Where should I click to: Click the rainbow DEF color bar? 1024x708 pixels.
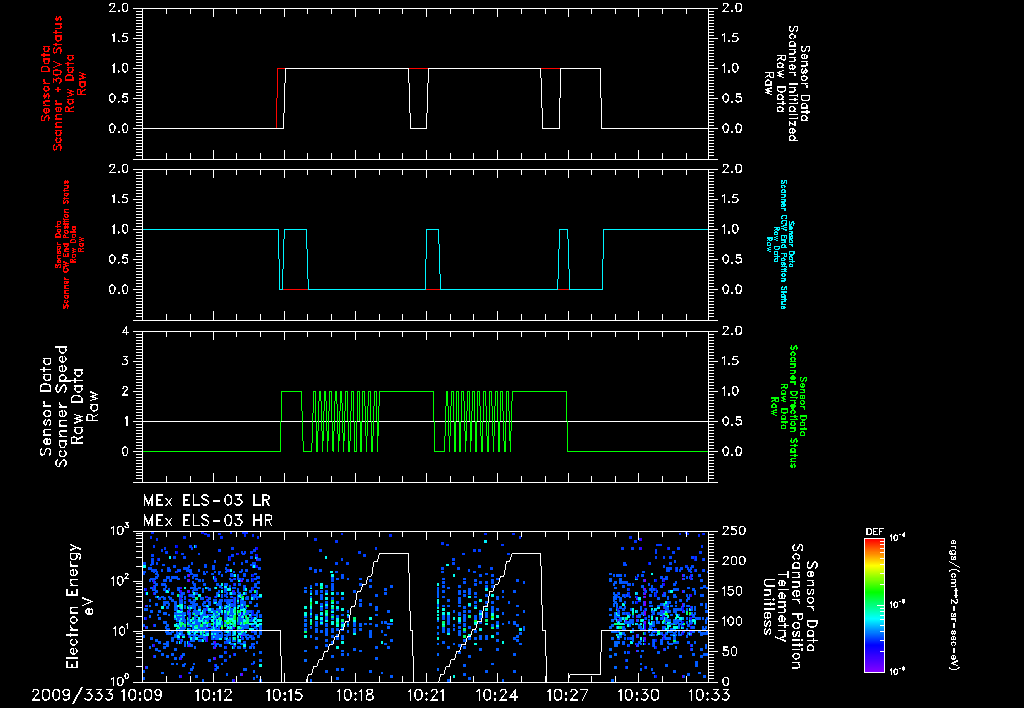coord(874,604)
